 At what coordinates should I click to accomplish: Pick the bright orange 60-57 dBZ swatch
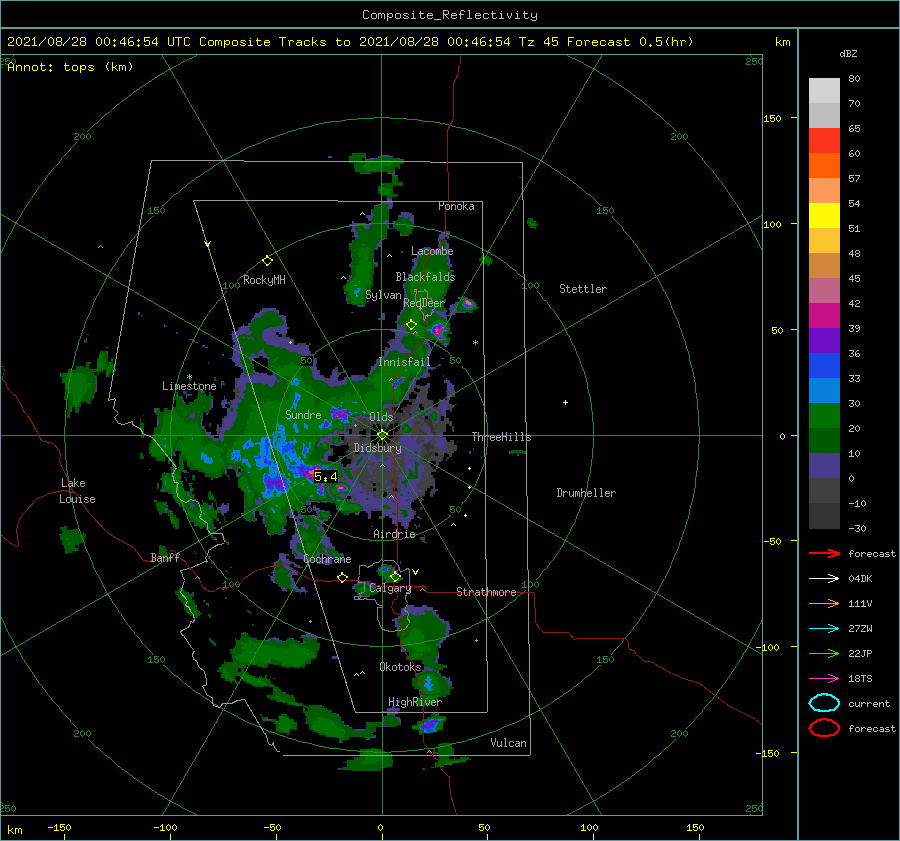[x=824, y=166]
